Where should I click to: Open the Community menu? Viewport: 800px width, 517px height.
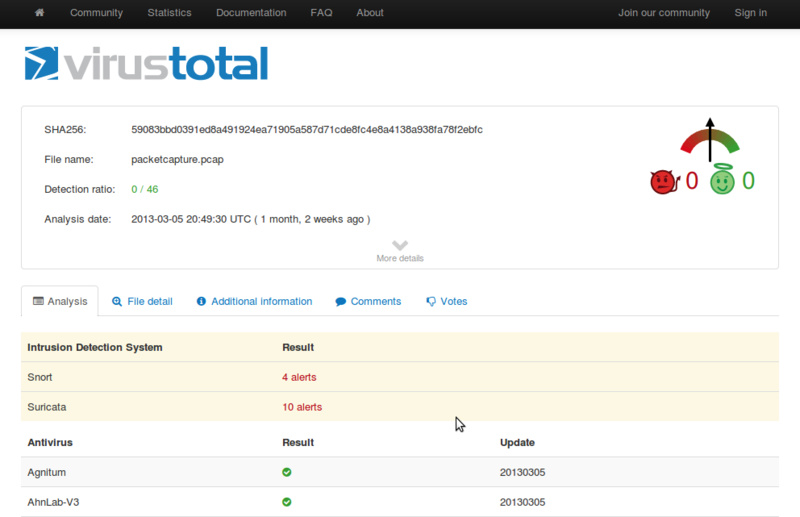click(96, 13)
